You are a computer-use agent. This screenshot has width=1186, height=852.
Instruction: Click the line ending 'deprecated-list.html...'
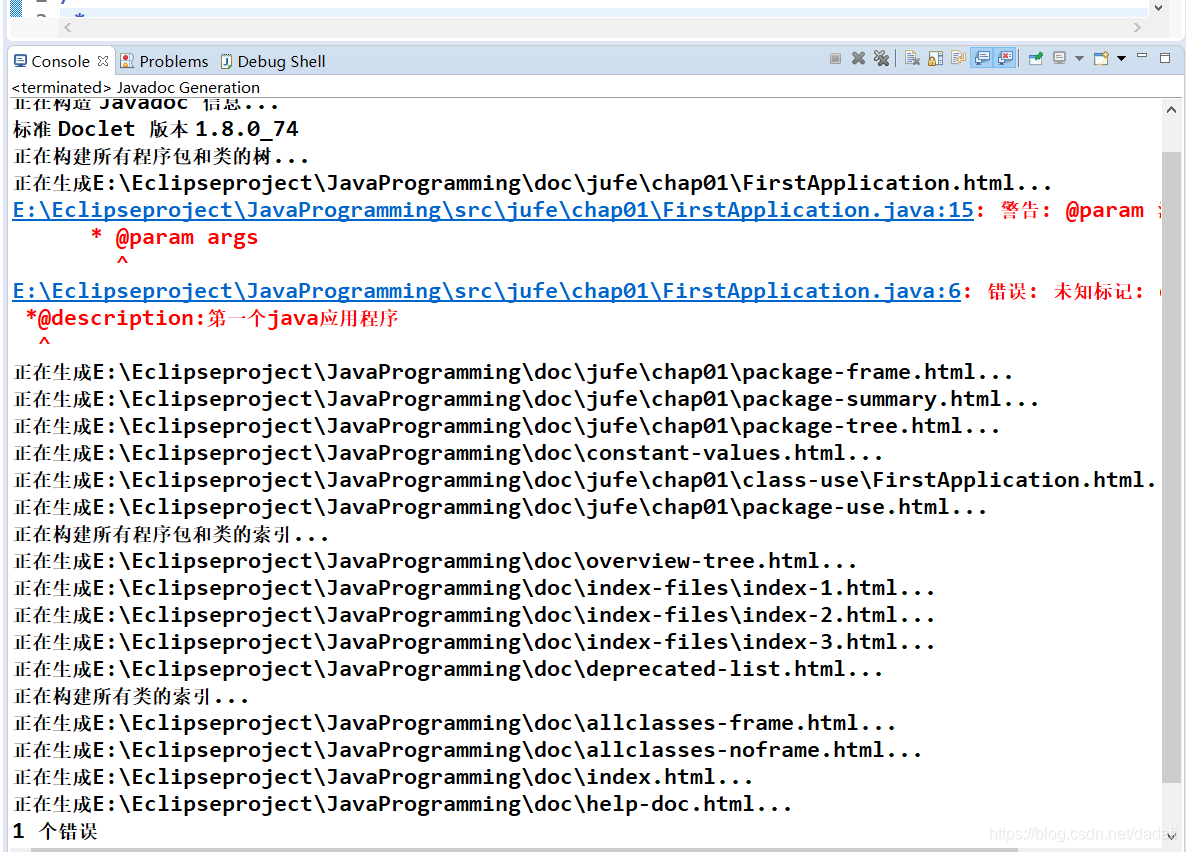click(448, 670)
